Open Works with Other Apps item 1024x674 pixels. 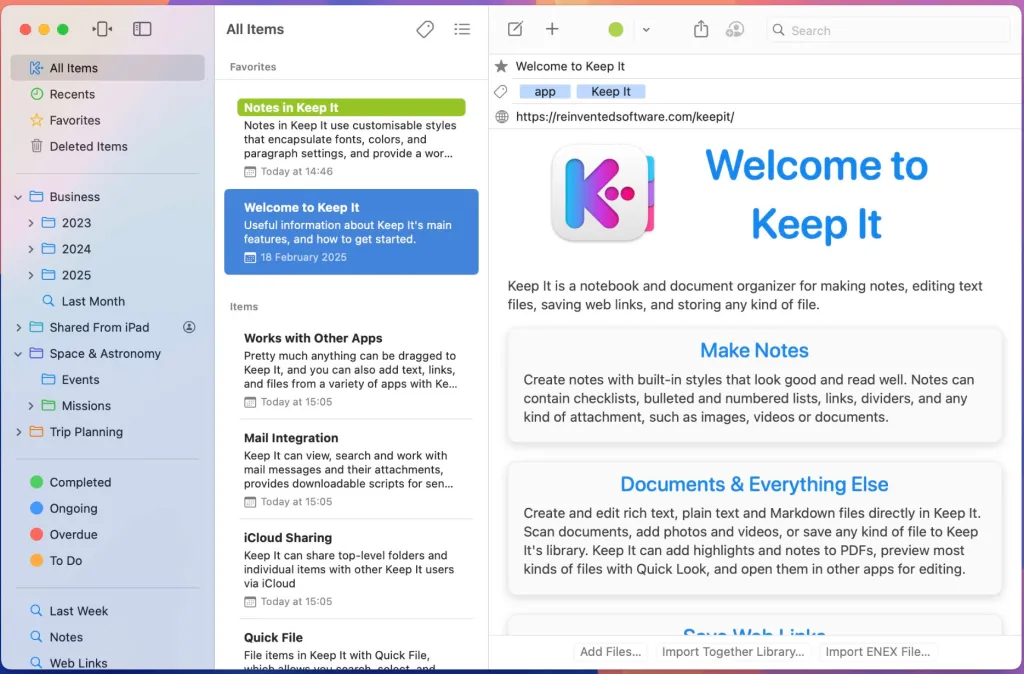point(351,369)
